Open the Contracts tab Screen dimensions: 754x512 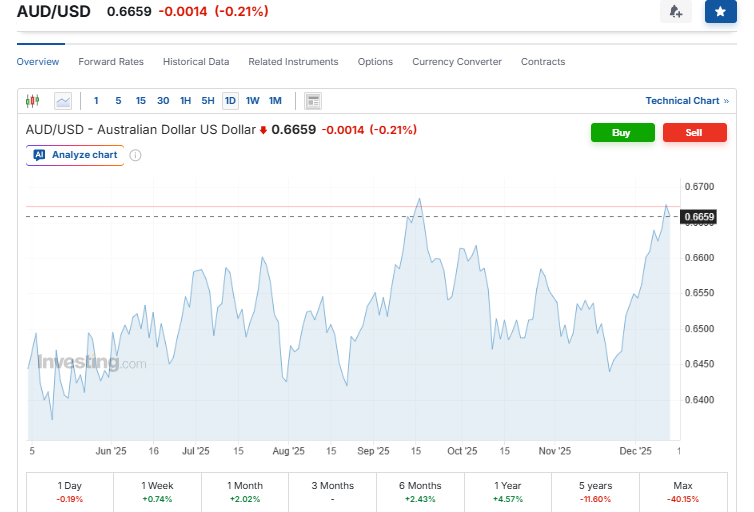[543, 62]
